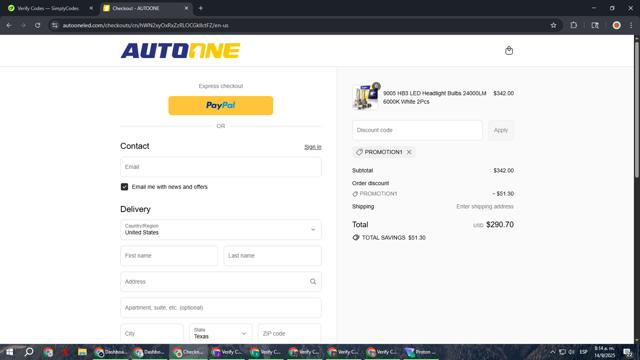Click the AUTOONE logo
Viewport: 640px width, 360px height.
click(x=180, y=51)
